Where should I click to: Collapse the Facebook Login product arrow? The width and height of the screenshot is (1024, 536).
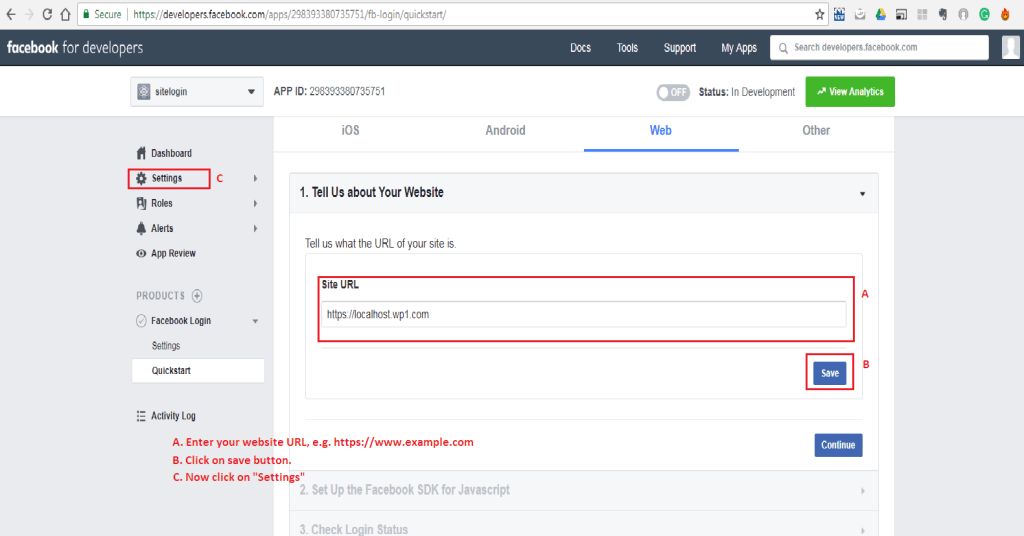click(255, 321)
